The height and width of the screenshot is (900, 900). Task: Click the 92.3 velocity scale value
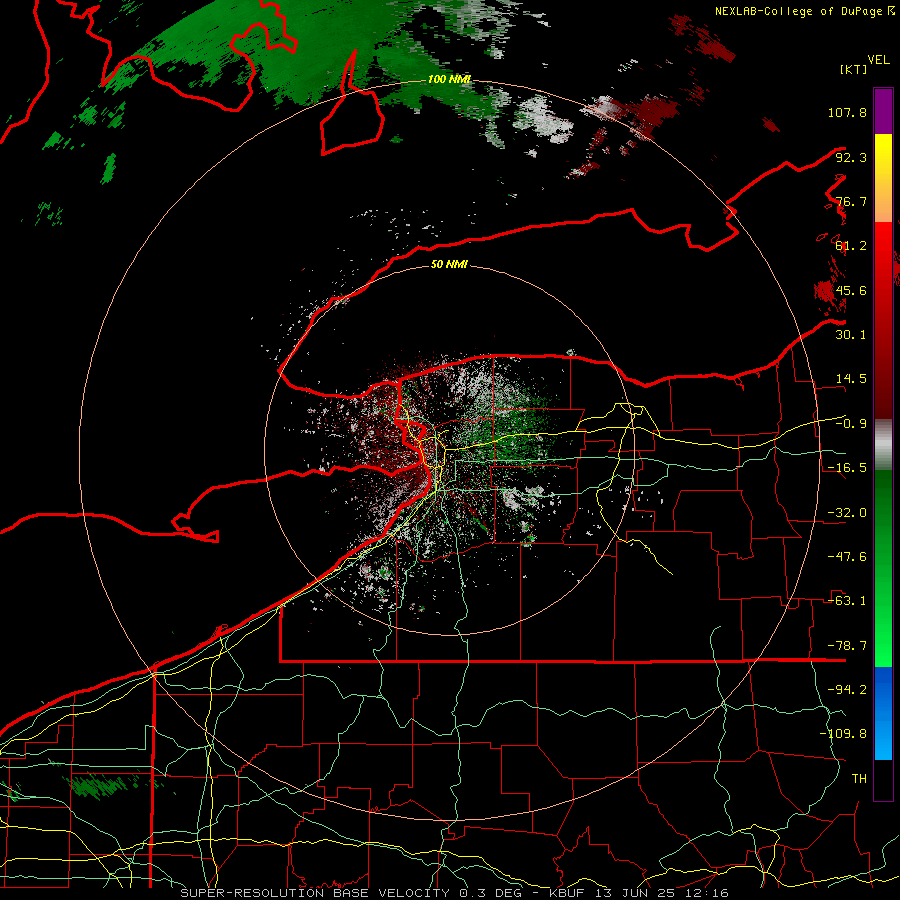[851, 157]
